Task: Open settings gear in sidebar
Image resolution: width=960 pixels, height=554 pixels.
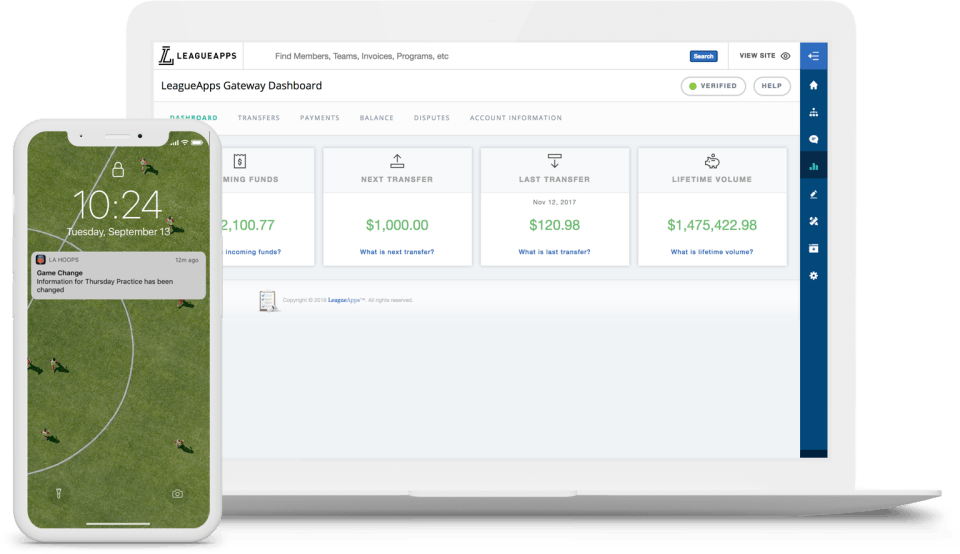Action: [814, 275]
